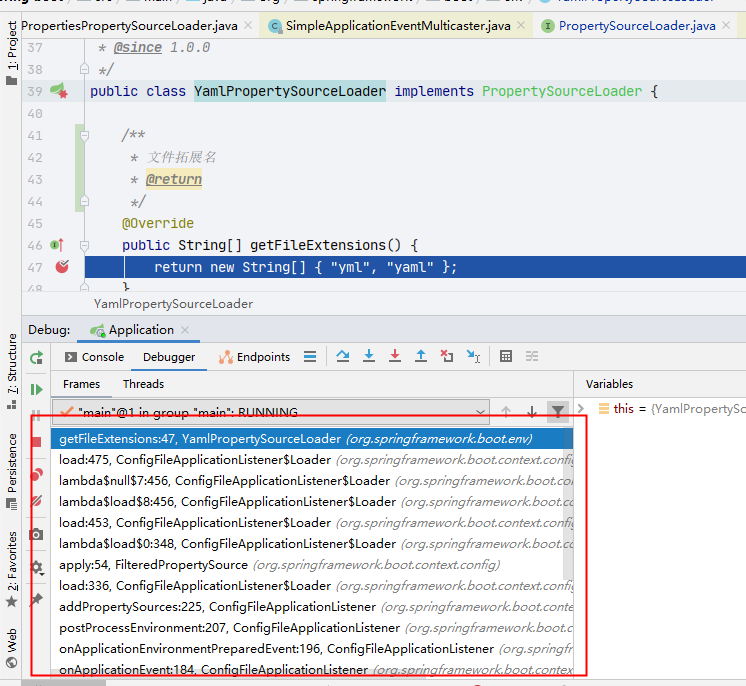Click the Rerun Application debug icon
Viewport: 746px width, 686px height.
click(37, 357)
